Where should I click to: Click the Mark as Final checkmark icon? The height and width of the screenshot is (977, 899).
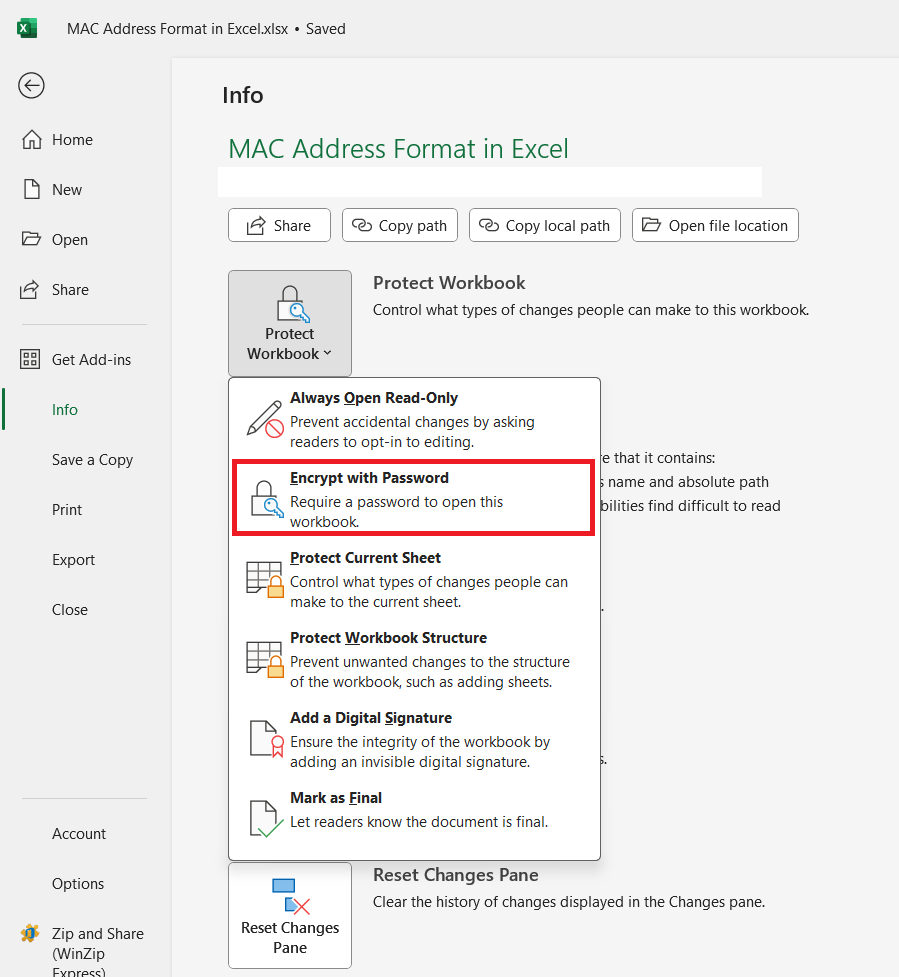click(x=267, y=819)
